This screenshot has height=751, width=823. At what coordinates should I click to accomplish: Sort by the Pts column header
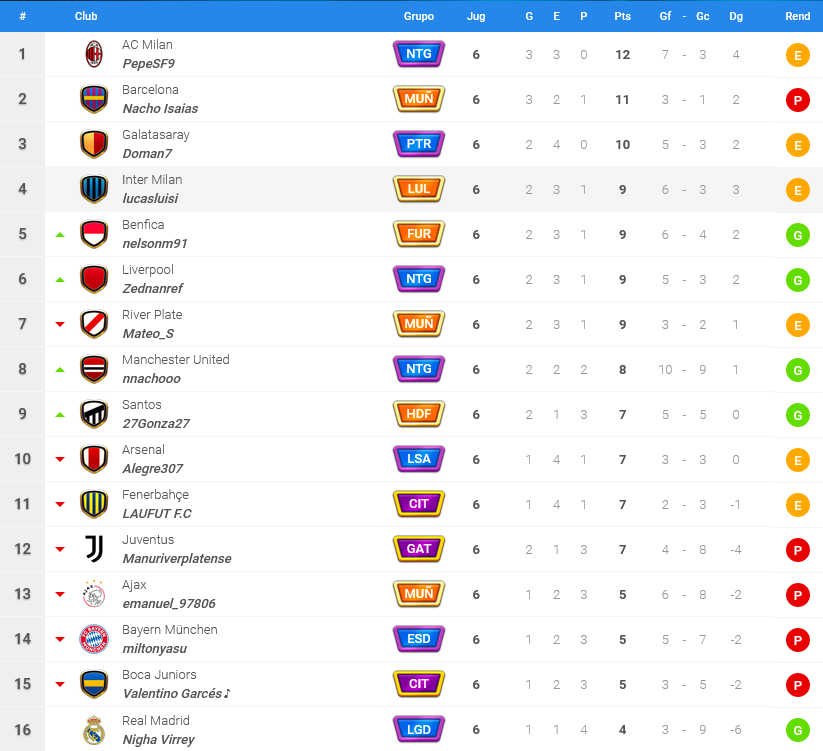622,16
